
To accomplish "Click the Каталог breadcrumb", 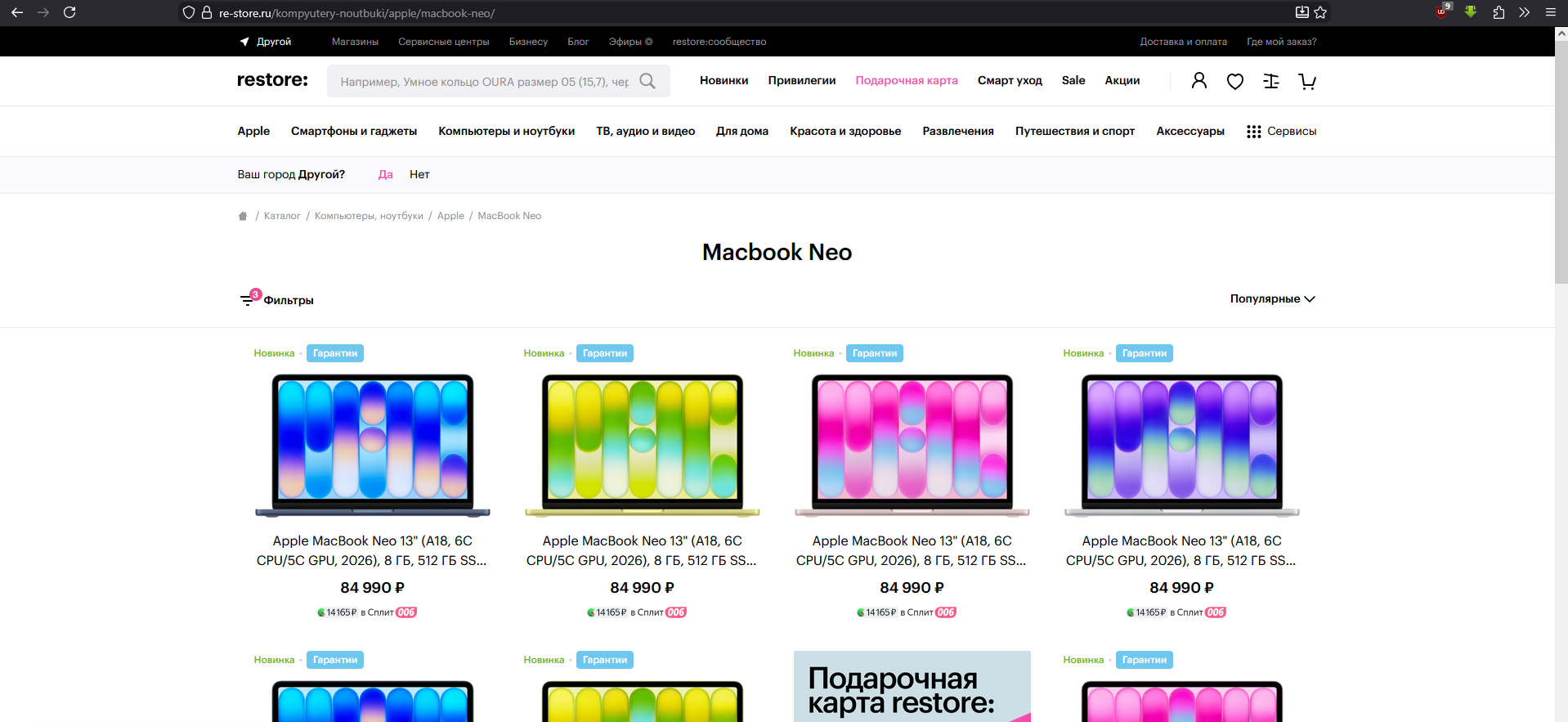I will click(282, 216).
